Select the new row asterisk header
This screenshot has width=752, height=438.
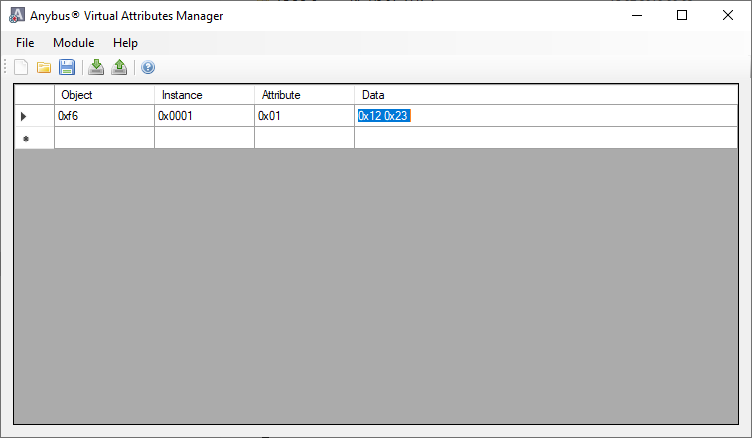35,138
